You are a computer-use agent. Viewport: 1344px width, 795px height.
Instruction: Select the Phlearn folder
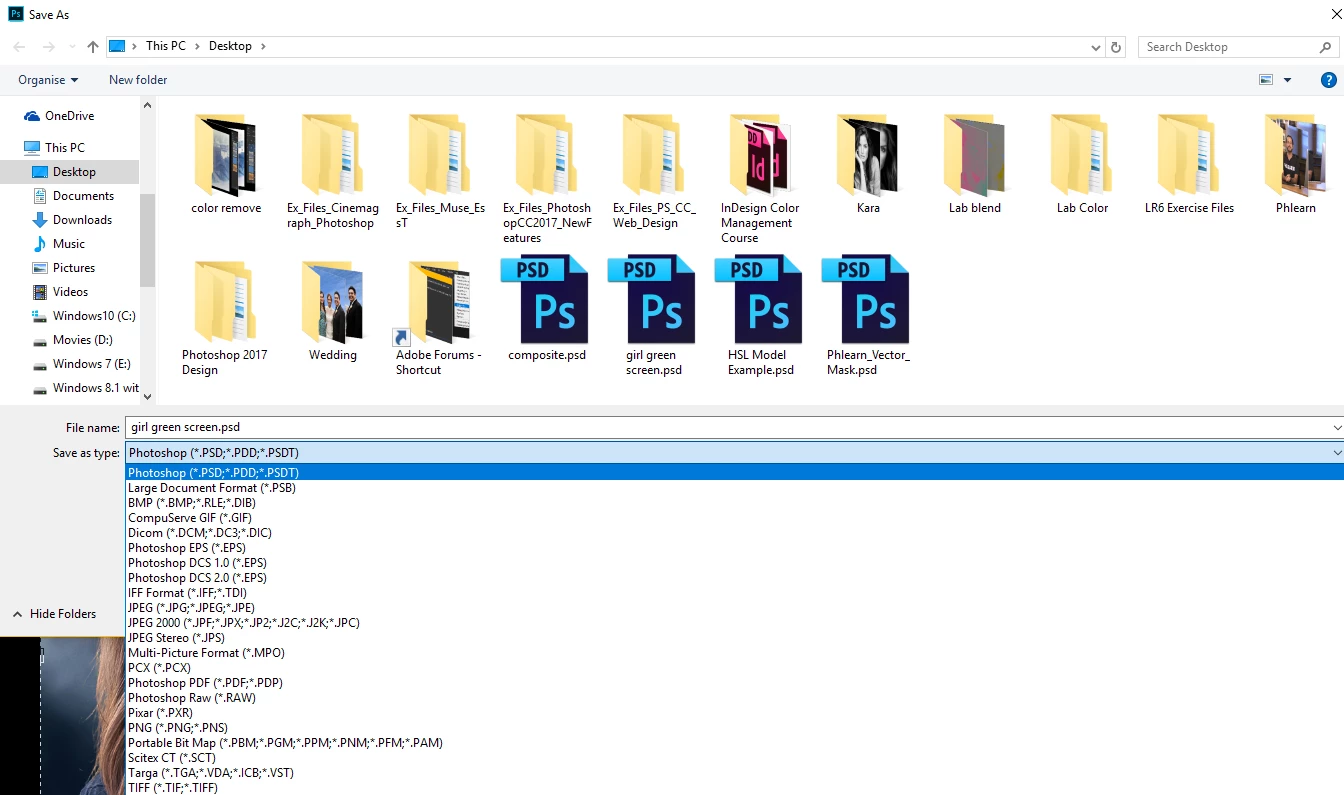click(1296, 164)
